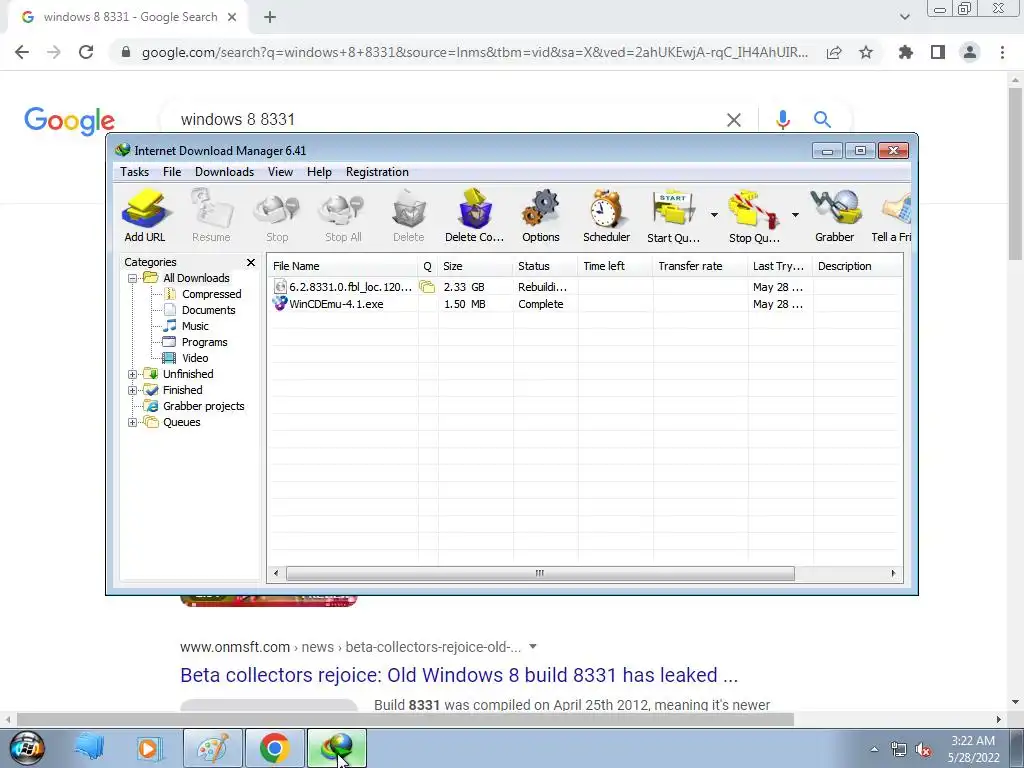Open the File menu
1024x768 pixels.
point(172,172)
